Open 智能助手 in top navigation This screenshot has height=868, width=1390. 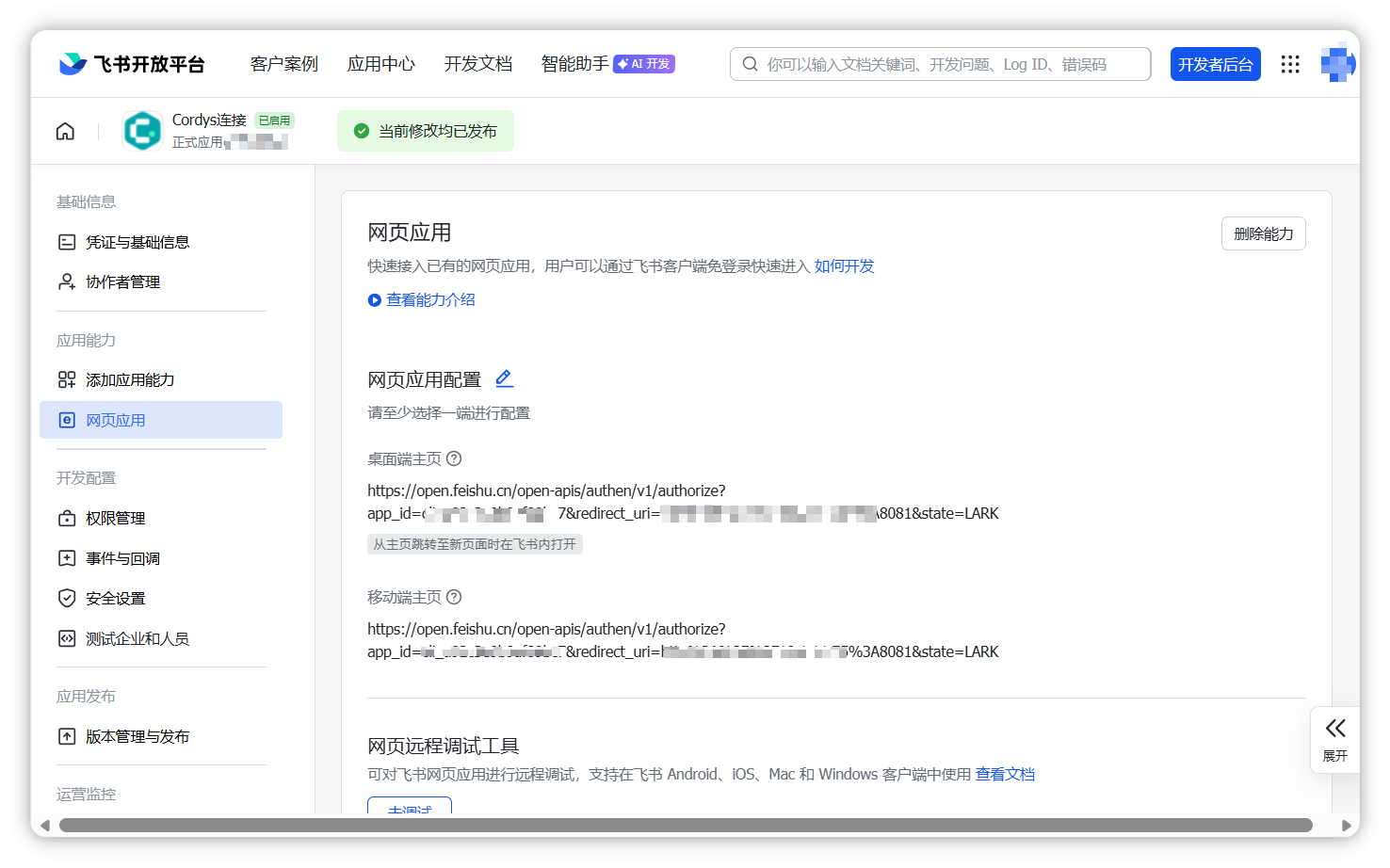[x=575, y=64]
